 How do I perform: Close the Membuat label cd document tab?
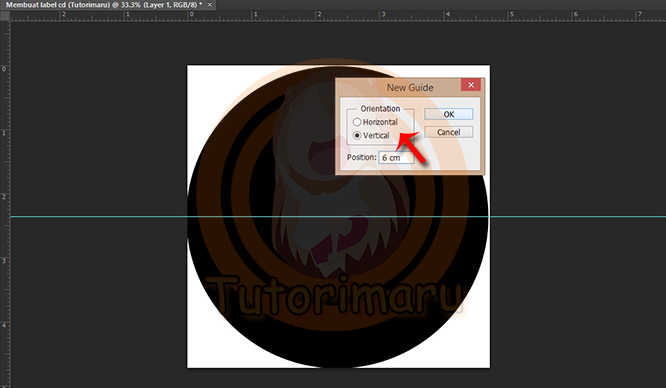point(209,5)
